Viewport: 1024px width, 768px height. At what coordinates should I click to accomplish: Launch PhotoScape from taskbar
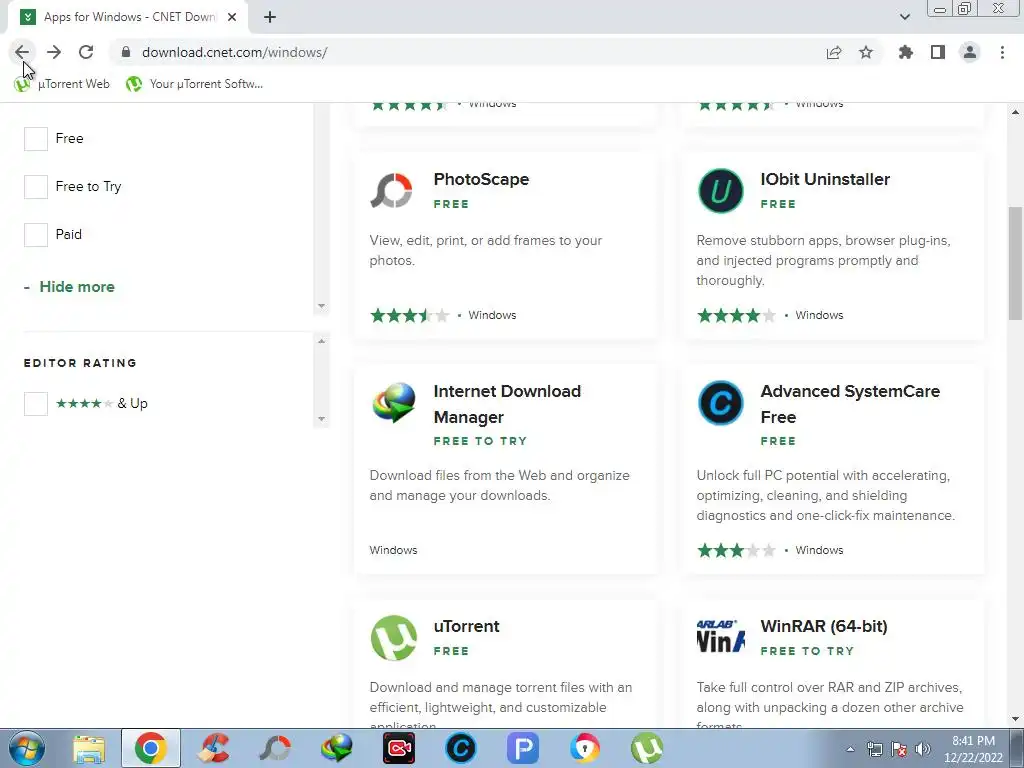[x=275, y=748]
